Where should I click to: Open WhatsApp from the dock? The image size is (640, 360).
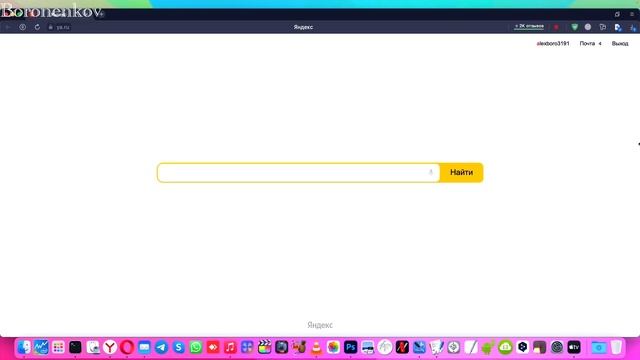pyautogui.click(x=196, y=347)
